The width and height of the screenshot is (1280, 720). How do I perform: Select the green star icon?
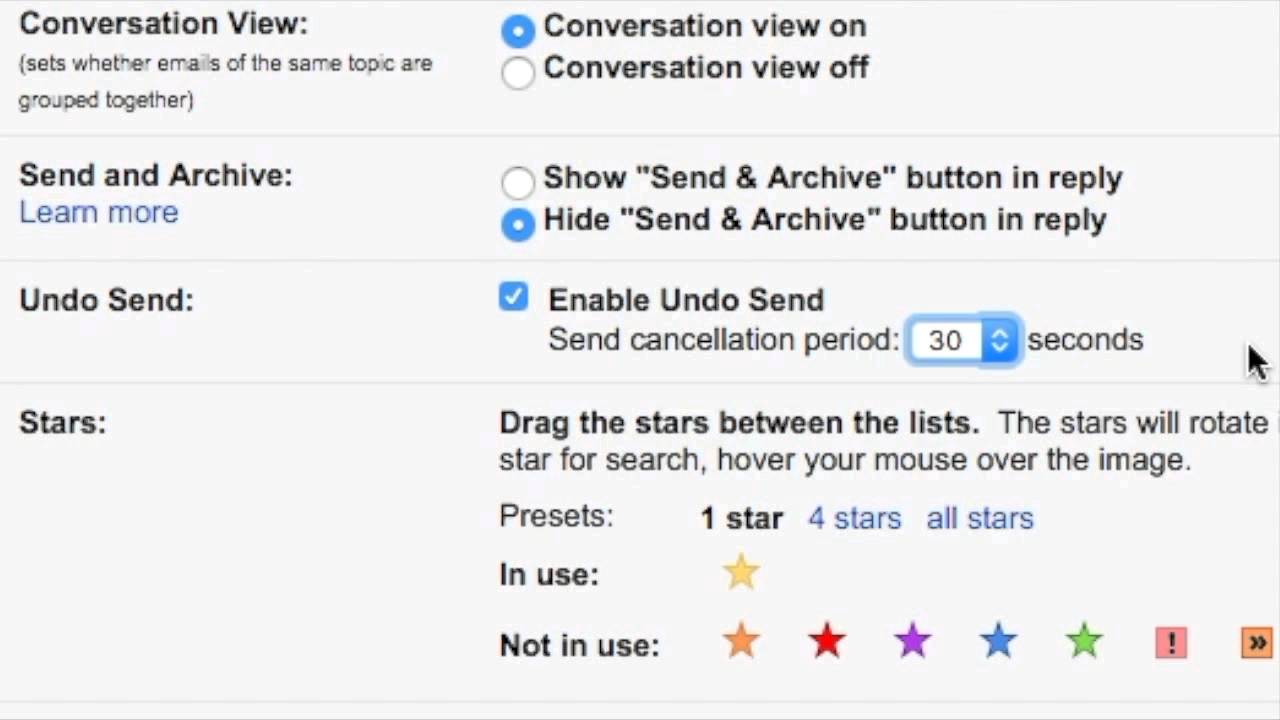click(1084, 642)
